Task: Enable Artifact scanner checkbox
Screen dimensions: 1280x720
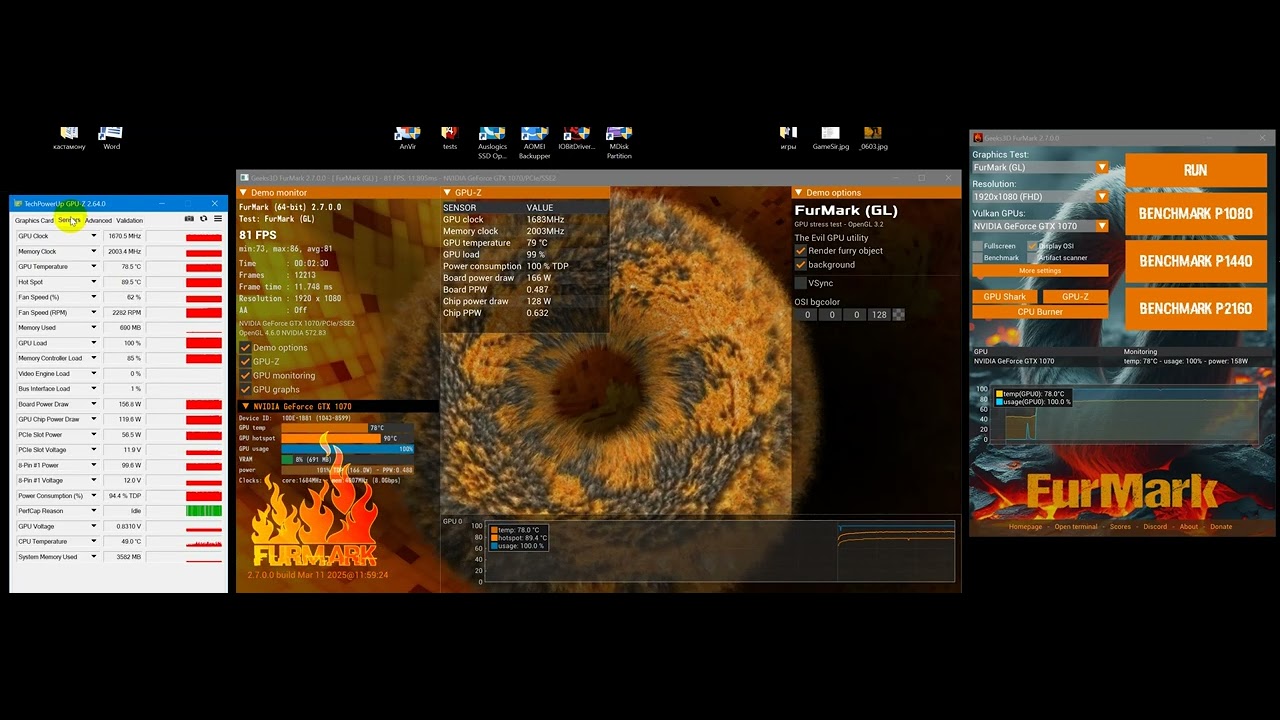Action: 1032,258
